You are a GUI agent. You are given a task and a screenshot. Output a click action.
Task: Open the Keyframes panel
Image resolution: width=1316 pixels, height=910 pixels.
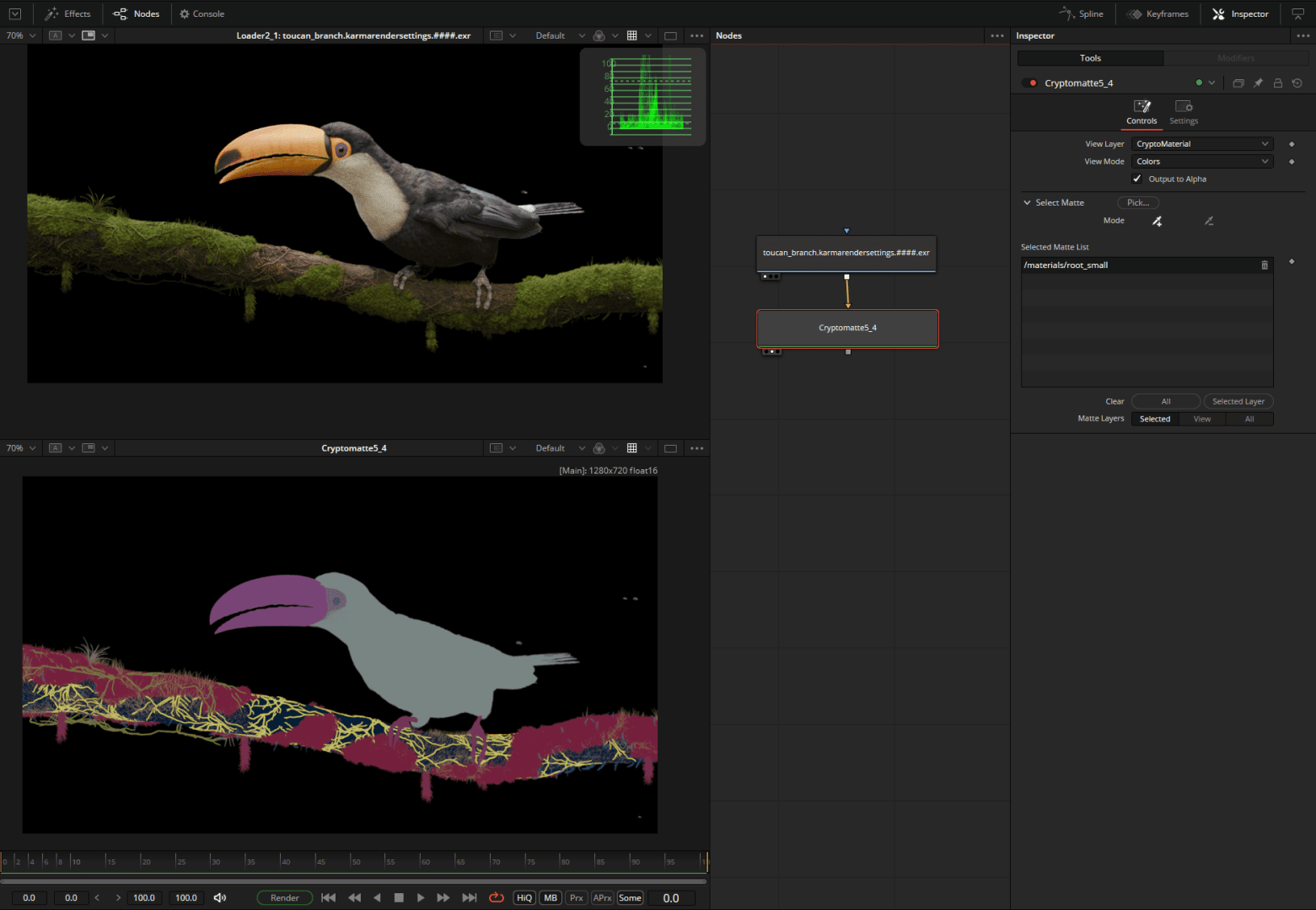pyautogui.click(x=1158, y=13)
